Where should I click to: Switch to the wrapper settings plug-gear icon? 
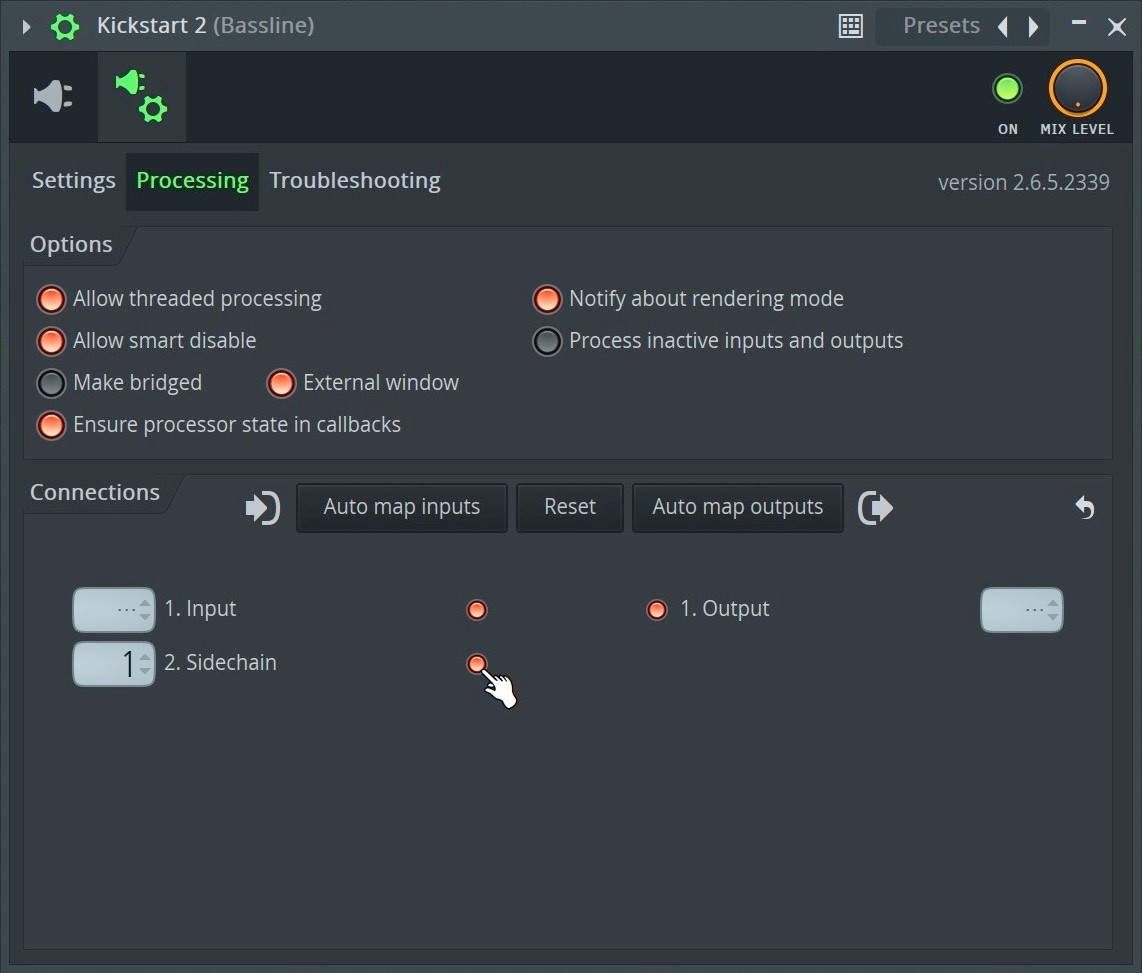pos(141,96)
